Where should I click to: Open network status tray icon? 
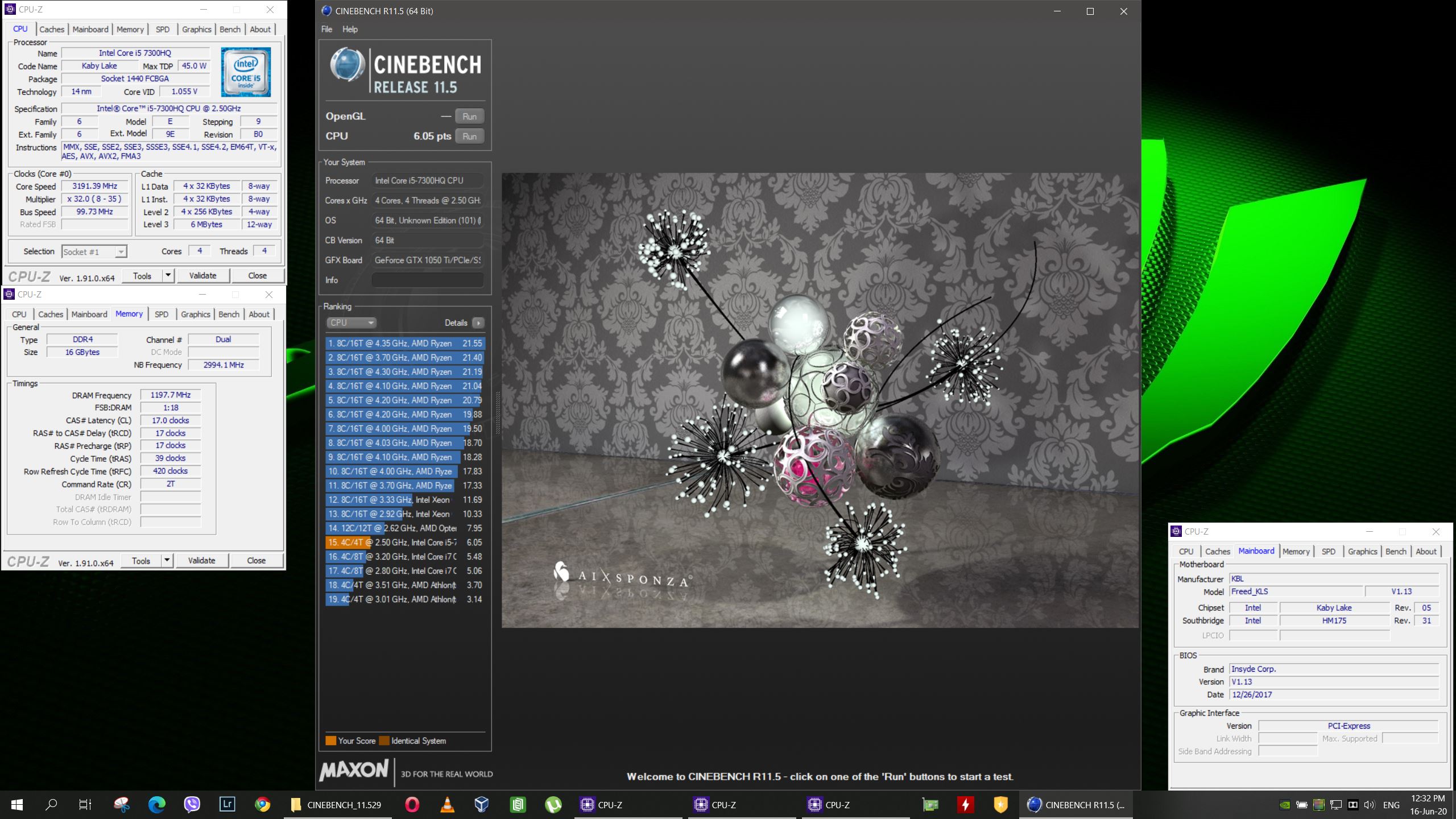pyautogui.click(x=1336, y=805)
